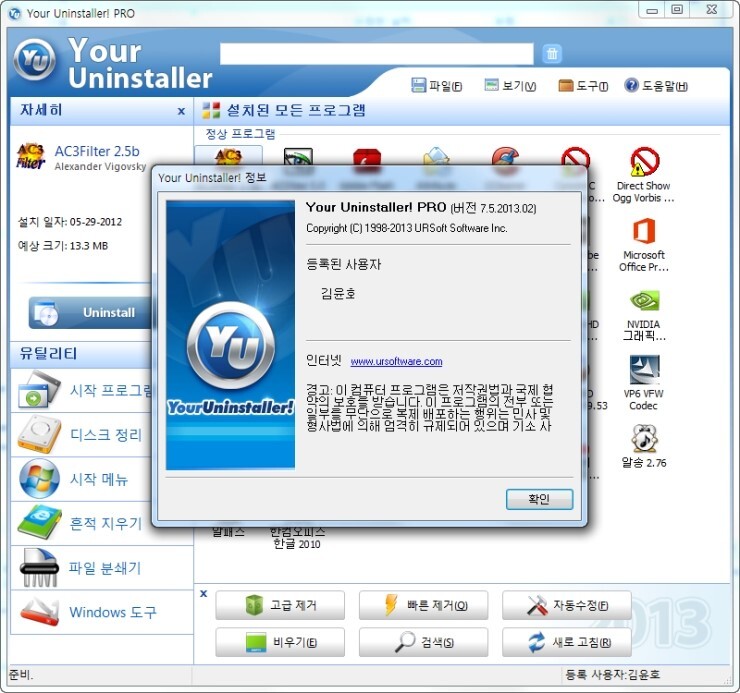740x693 pixels.
Task: Click the AC3Filter 2.5b title in details
Action: point(97,151)
